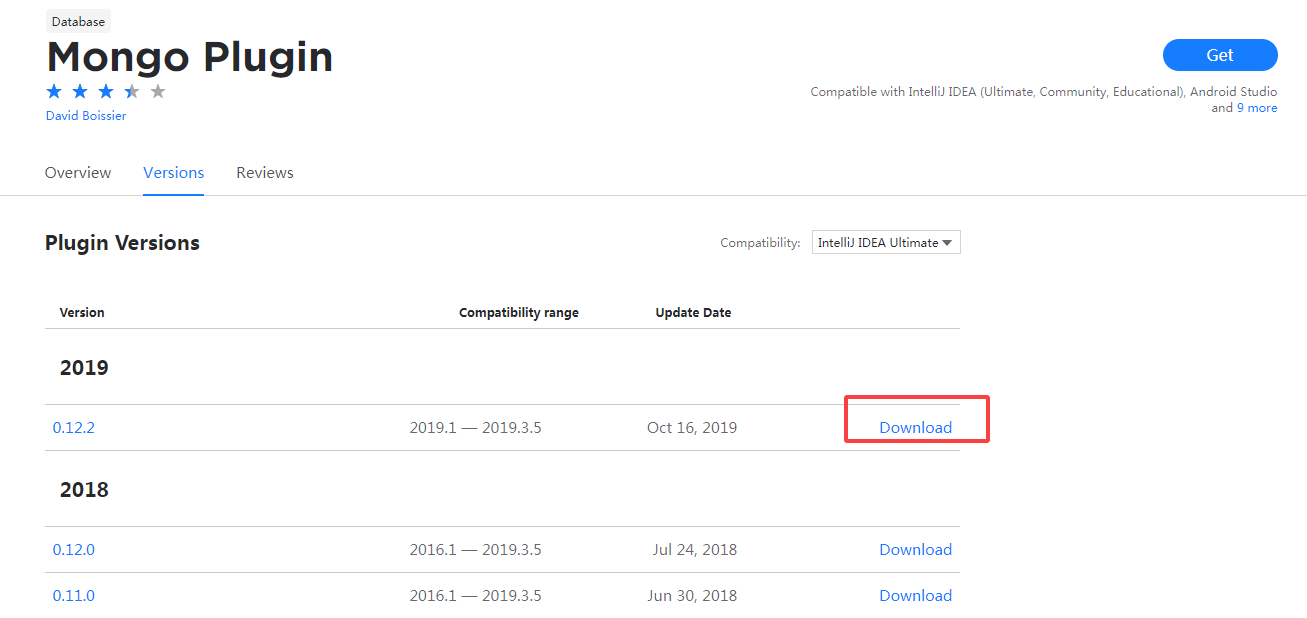
Task: Download plugin version 0.12.2
Action: (x=915, y=427)
